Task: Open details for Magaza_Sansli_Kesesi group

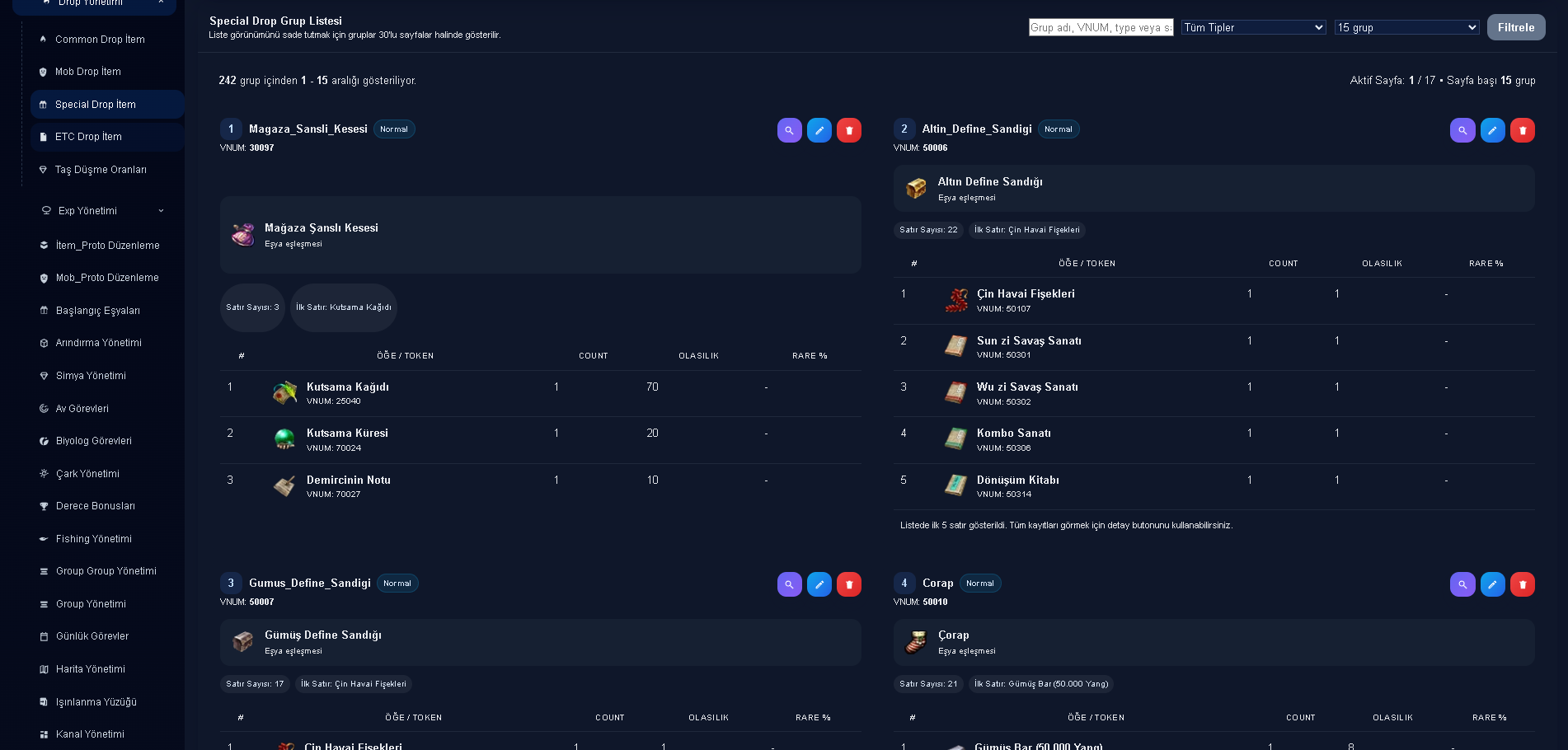Action: (789, 130)
